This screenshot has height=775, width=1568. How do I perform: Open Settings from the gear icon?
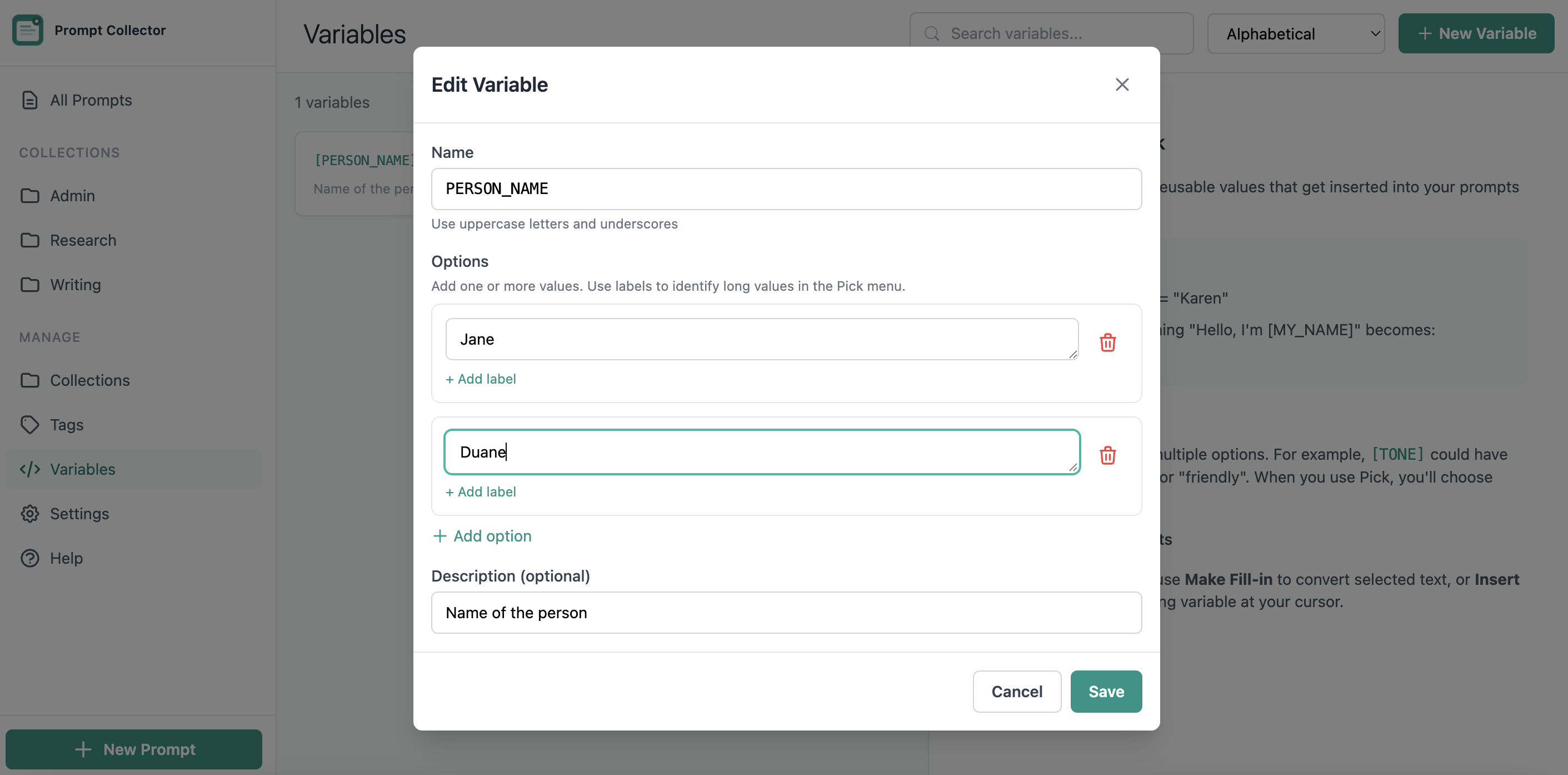point(29,514)
